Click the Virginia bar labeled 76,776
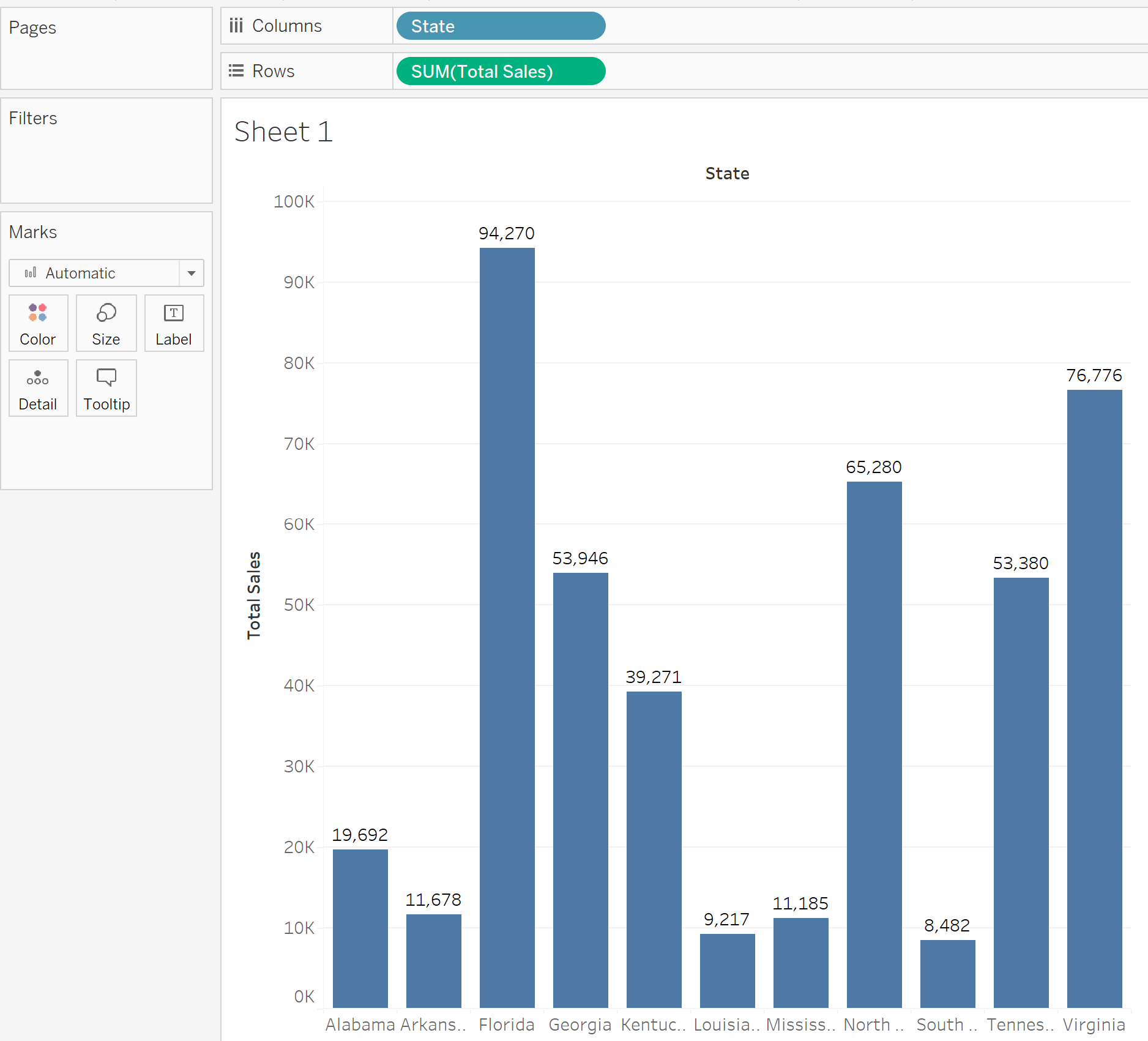This screenshot has height=1041, width=1148. point(1094,698)
